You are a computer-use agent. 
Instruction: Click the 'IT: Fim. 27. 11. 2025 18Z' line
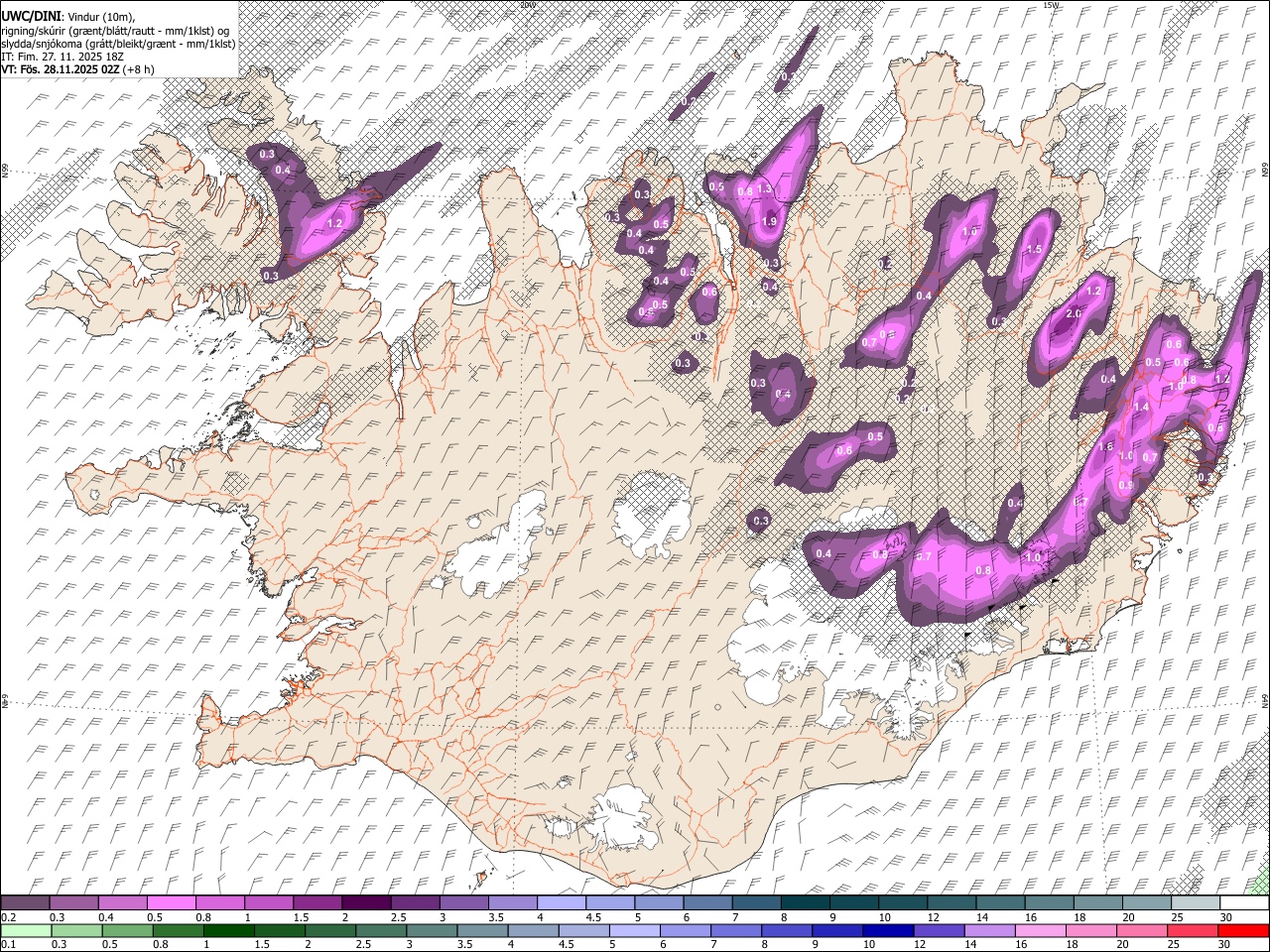pyautogui.click(x=63, y=57)
